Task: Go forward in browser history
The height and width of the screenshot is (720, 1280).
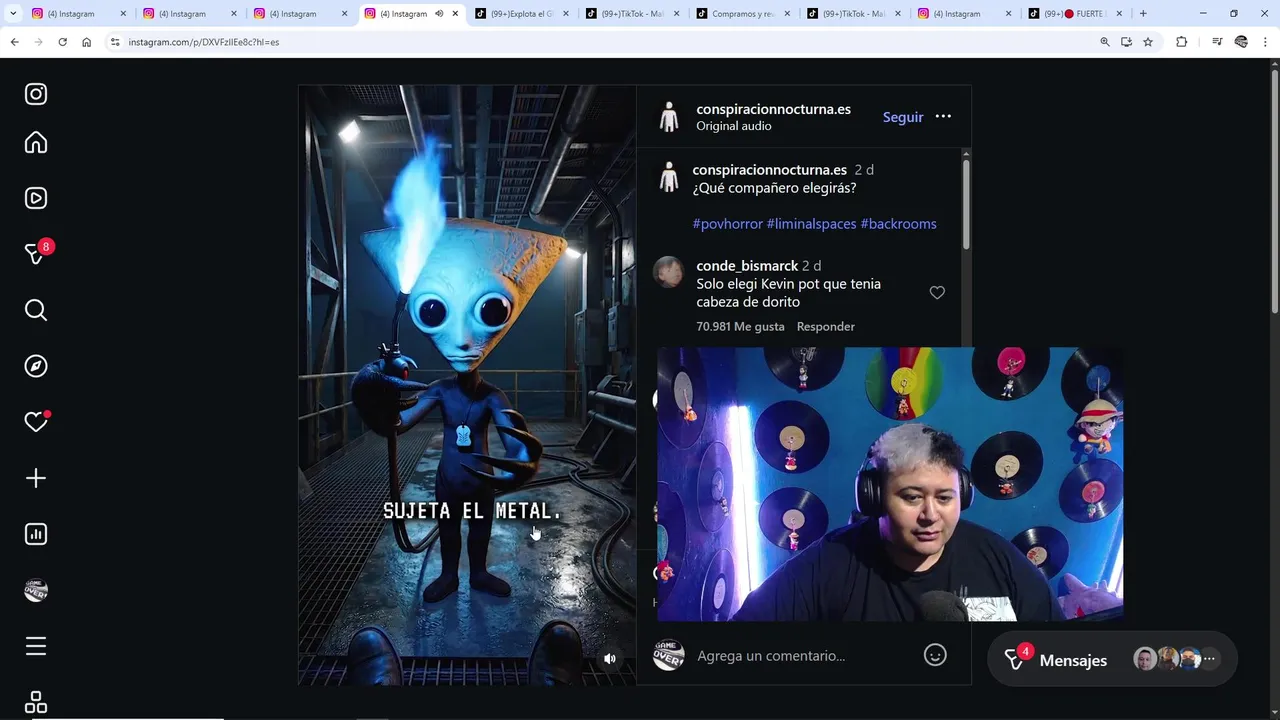Action: click(x=38, y=42)
